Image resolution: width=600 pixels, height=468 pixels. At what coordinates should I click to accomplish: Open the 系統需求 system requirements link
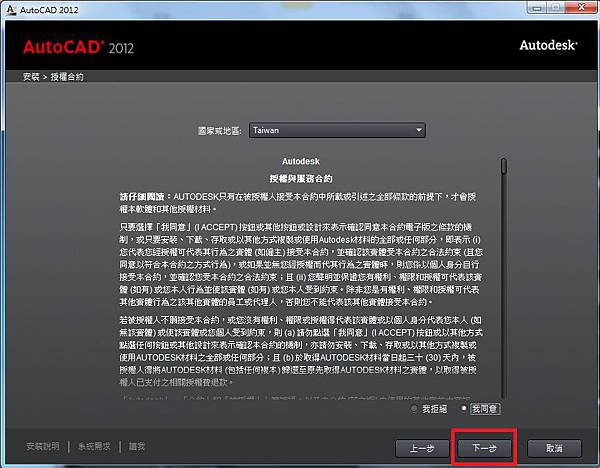pos(94,446)
